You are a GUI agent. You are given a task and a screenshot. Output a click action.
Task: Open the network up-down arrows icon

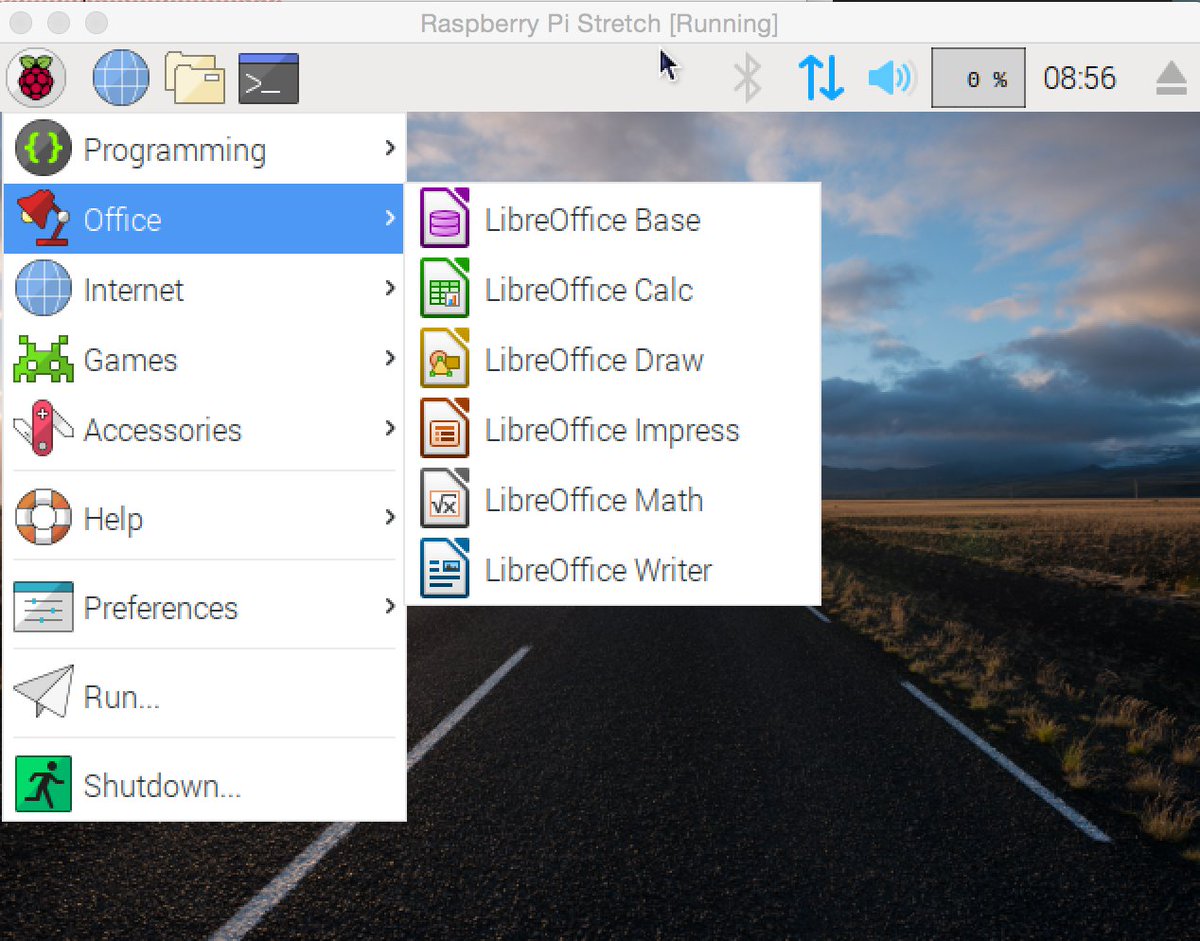pyautogui.click(x=821, y=78)
